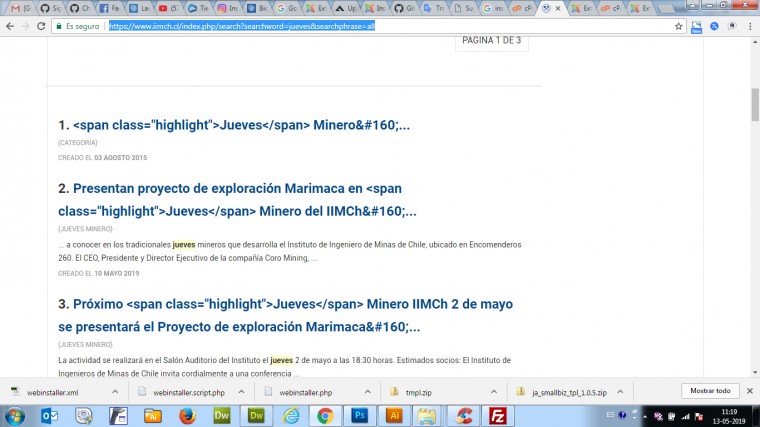
Task: Open the webinstaller.script.php downloaded file
Action: [x=189, y=393]
